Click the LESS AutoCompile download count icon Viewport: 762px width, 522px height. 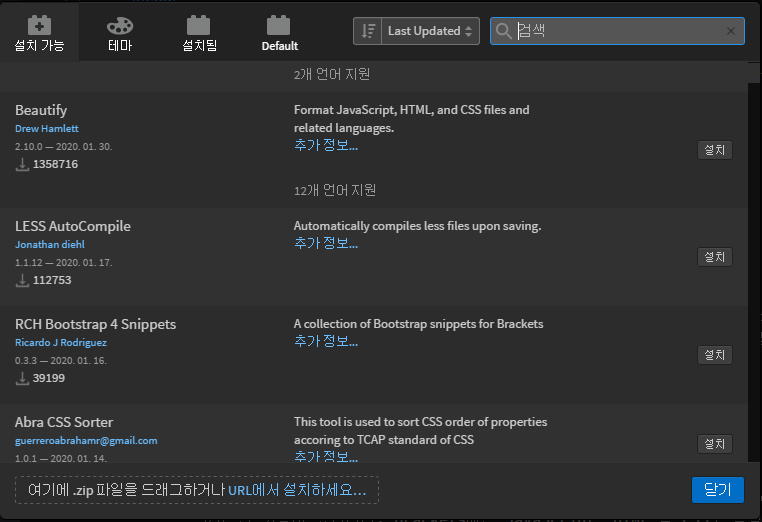click(x=22, y=280)
